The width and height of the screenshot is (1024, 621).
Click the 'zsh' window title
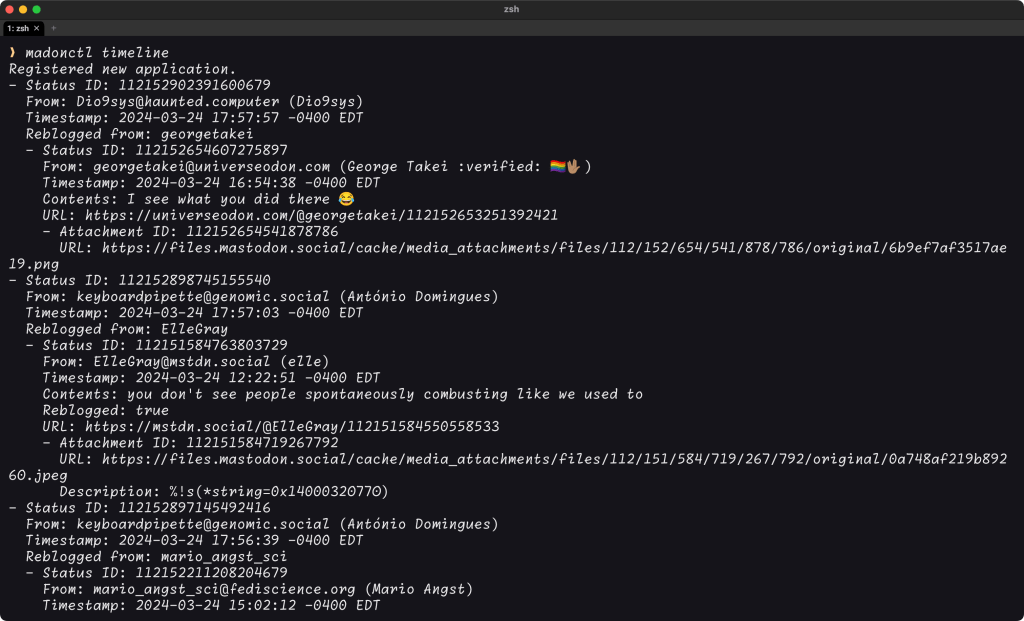coord(511,9)
